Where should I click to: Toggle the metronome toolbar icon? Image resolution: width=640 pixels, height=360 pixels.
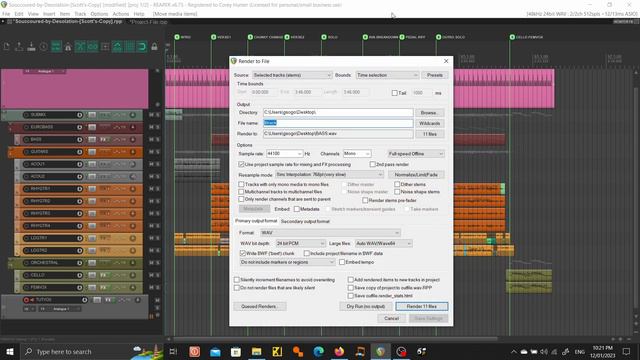68,47
